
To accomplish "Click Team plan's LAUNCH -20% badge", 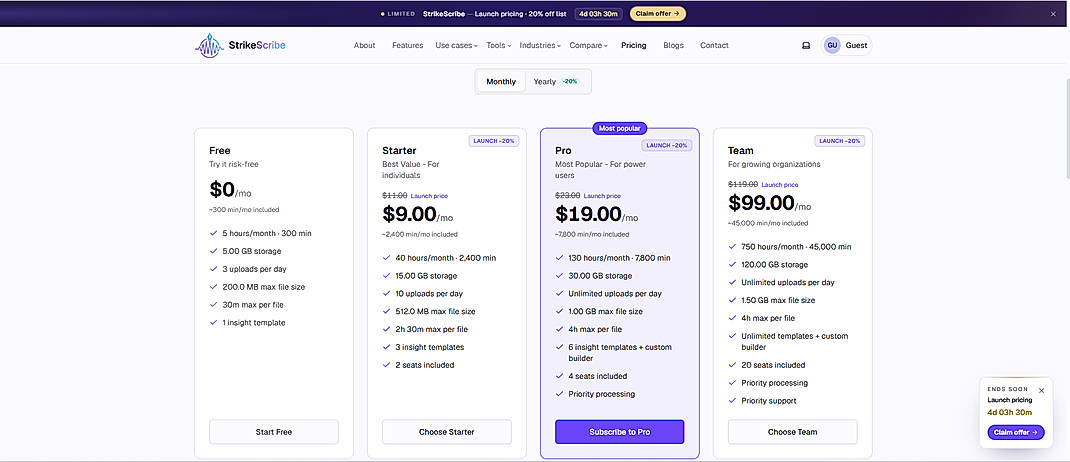I will click(x=839, y=141).
